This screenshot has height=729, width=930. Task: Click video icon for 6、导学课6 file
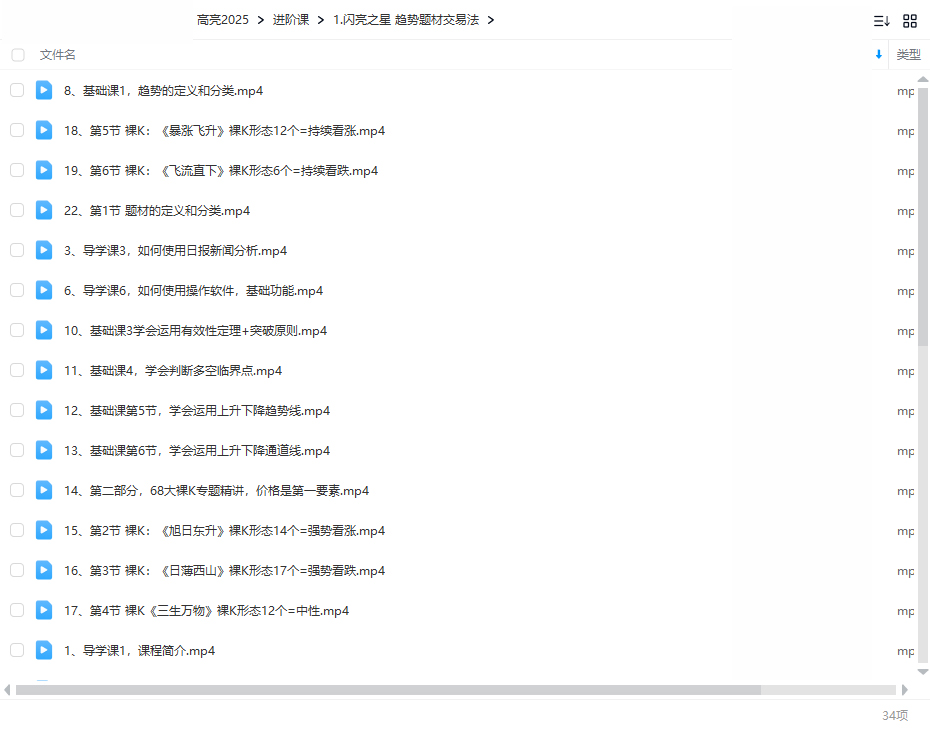(44, 290)
